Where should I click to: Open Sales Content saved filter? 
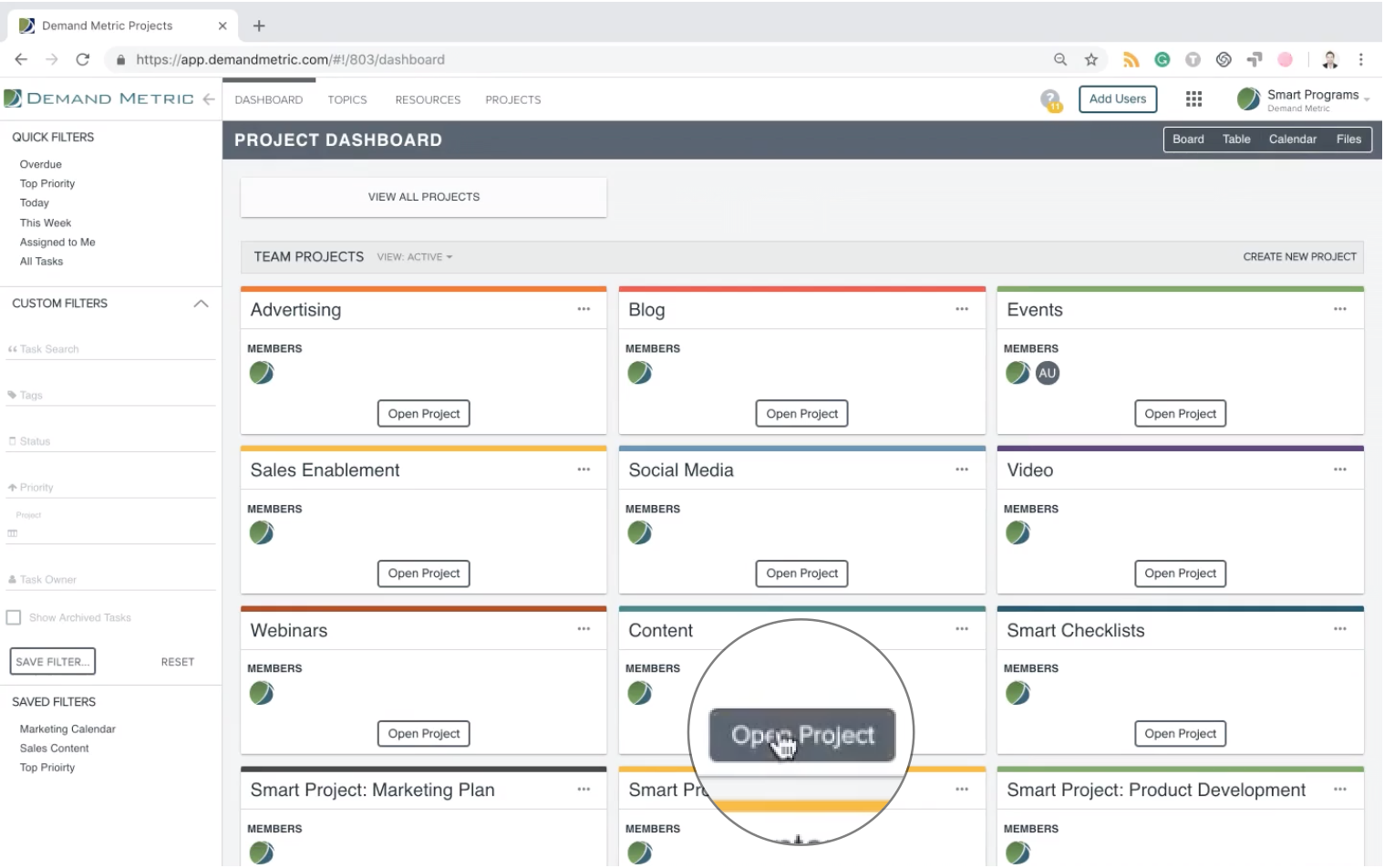(55, 749)
